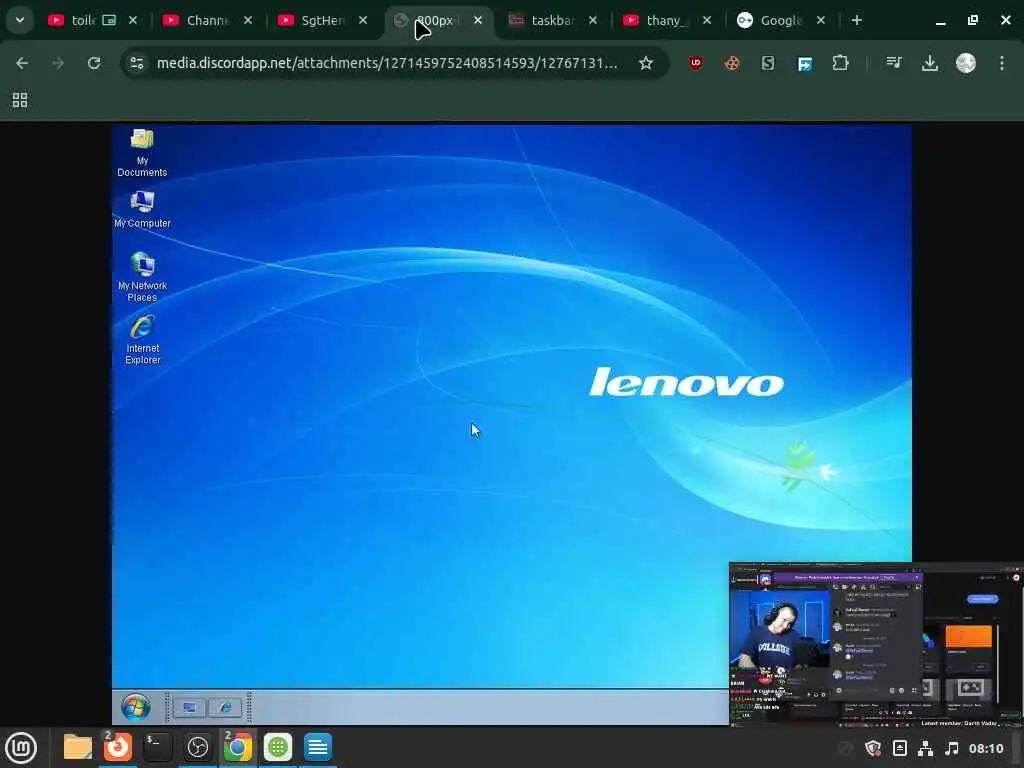Open the 'S' extension icon
The width and height of the screenshot is (1024, 768).
pyautogui.click(x=768, y=63)
